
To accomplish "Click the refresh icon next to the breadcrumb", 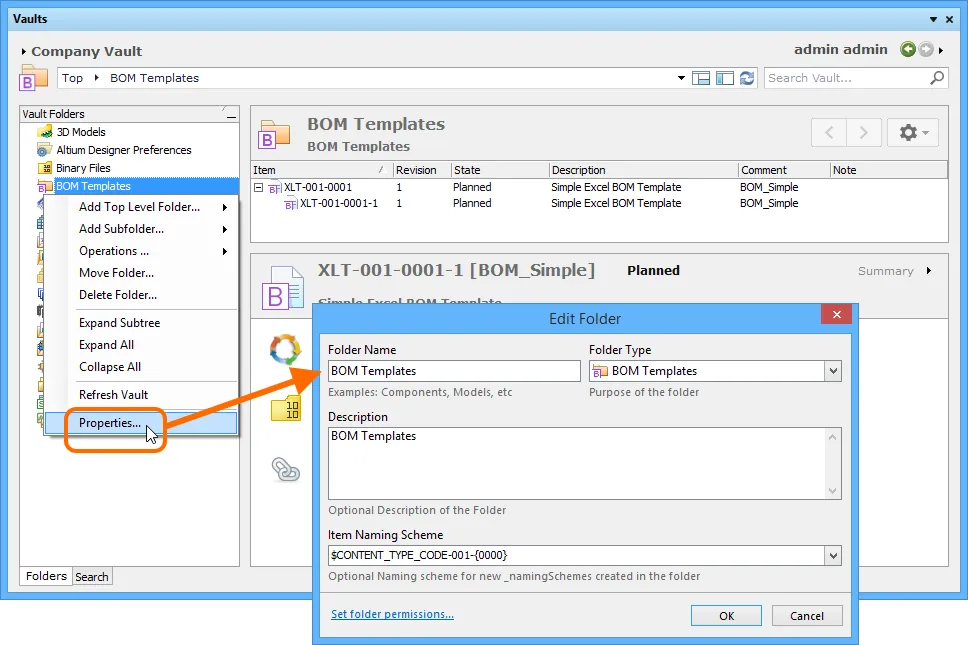I will point(747,78).
